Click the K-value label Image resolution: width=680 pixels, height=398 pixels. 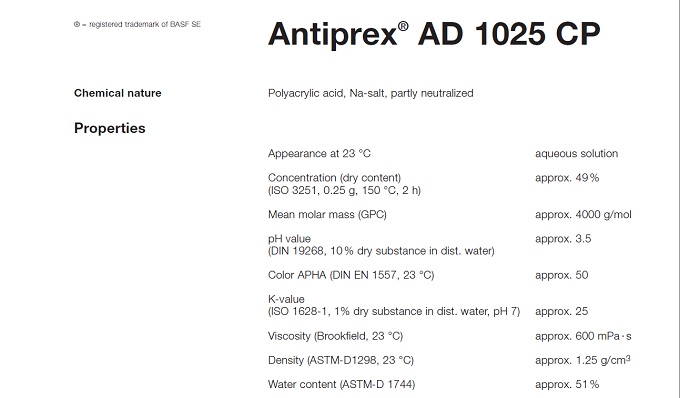tap(286, 299)
